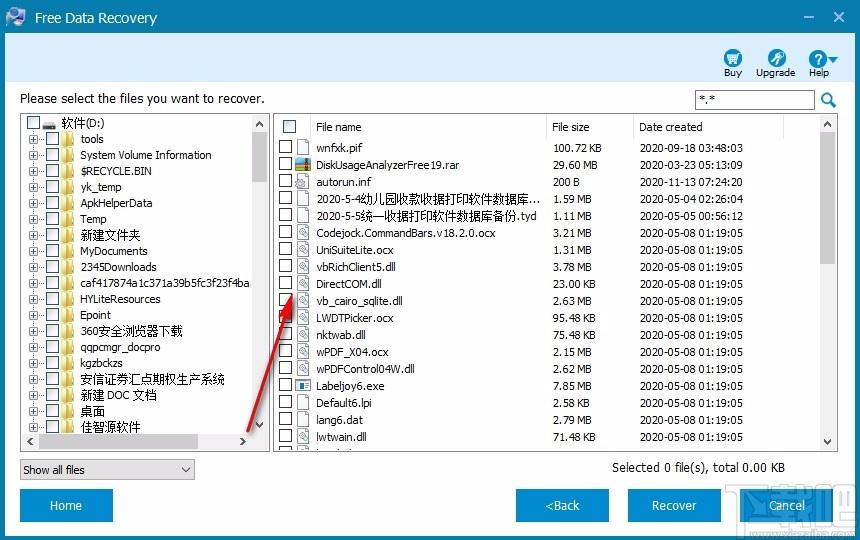Check the autorun.inf checkbox
860x540 pixels.
(x=285, y=180)
